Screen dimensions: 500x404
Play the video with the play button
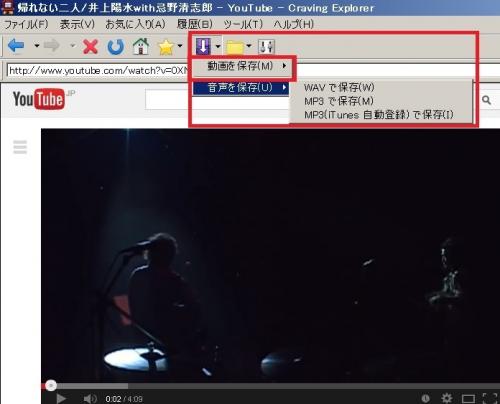tap(61, 398)
